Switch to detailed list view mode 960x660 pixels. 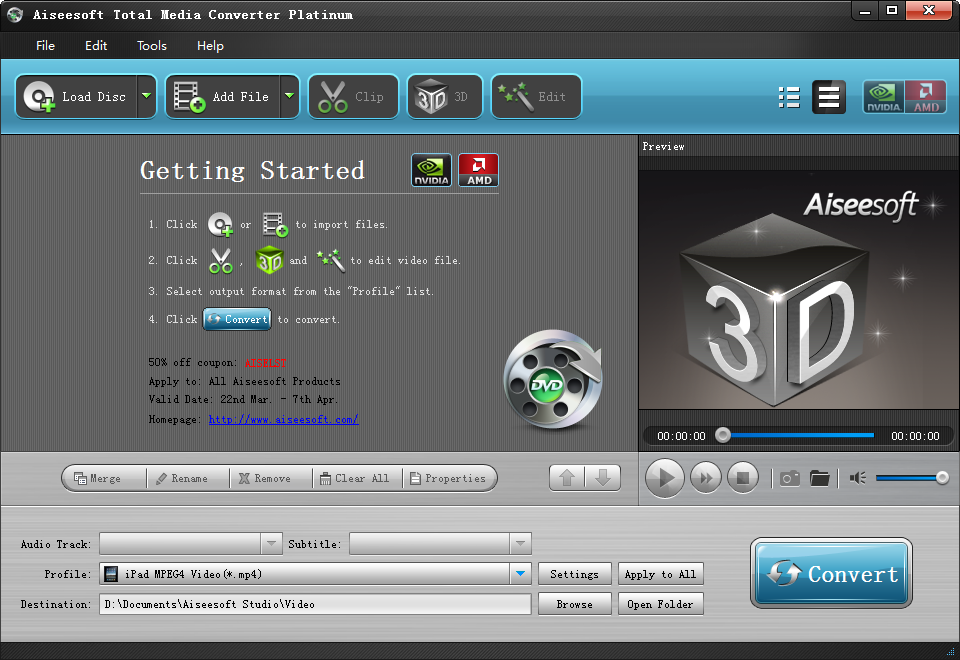click(x=789, y=97)
